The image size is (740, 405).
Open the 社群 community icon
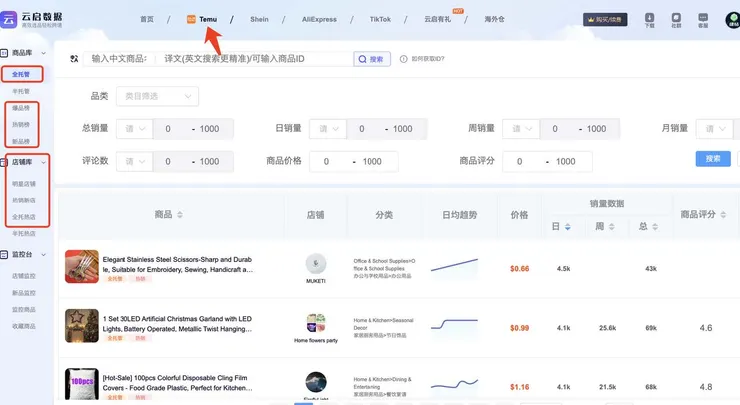[676, 17]
